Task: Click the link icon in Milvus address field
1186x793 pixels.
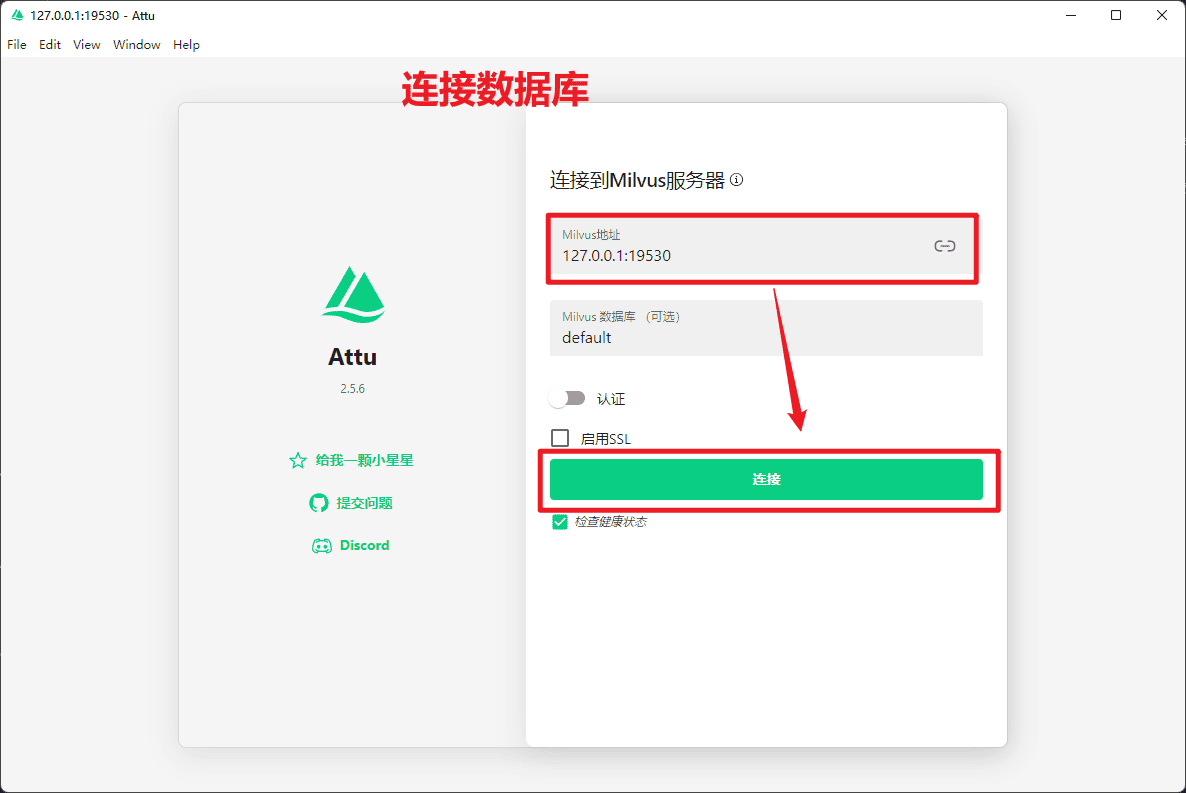Action: tap(944, 246)
